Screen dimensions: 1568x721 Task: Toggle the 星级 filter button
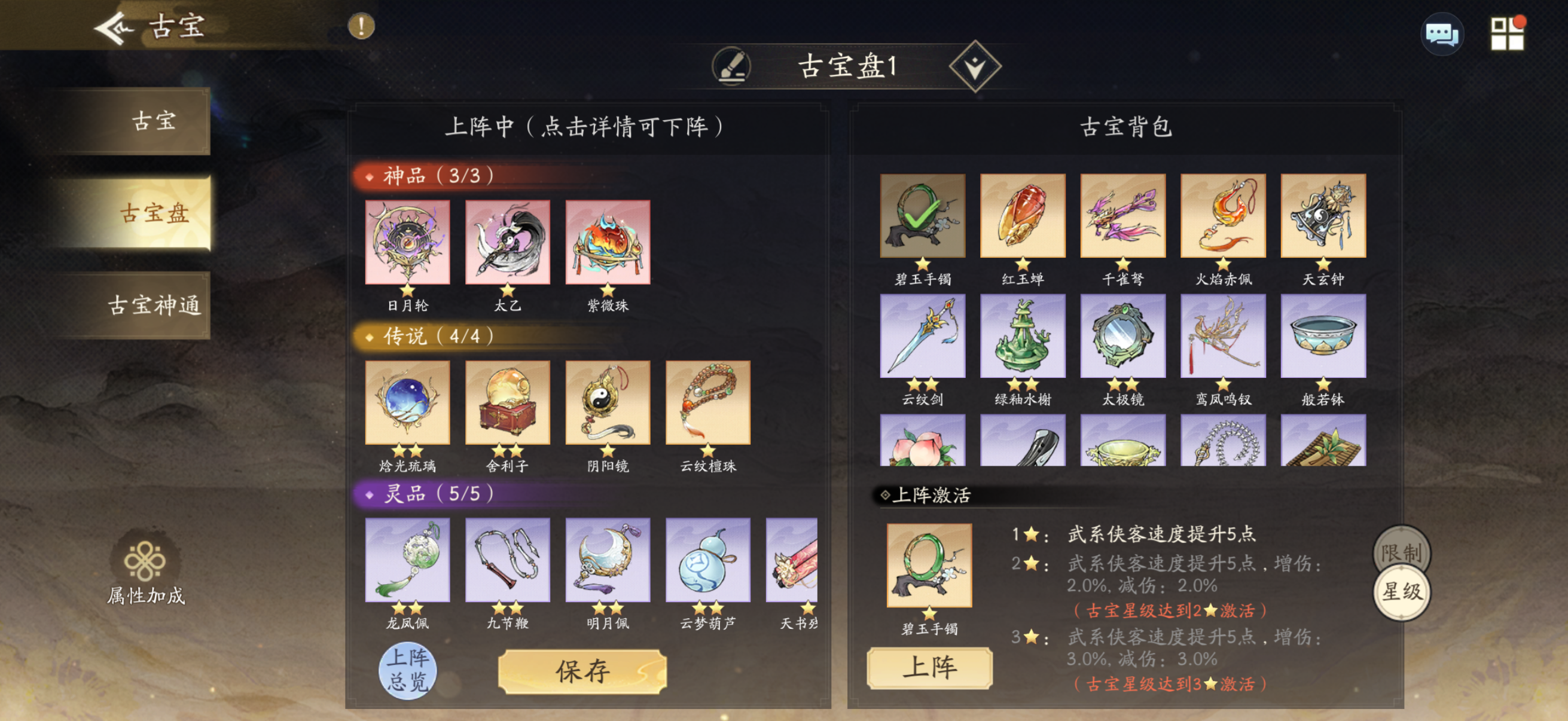click(1402, 591)
